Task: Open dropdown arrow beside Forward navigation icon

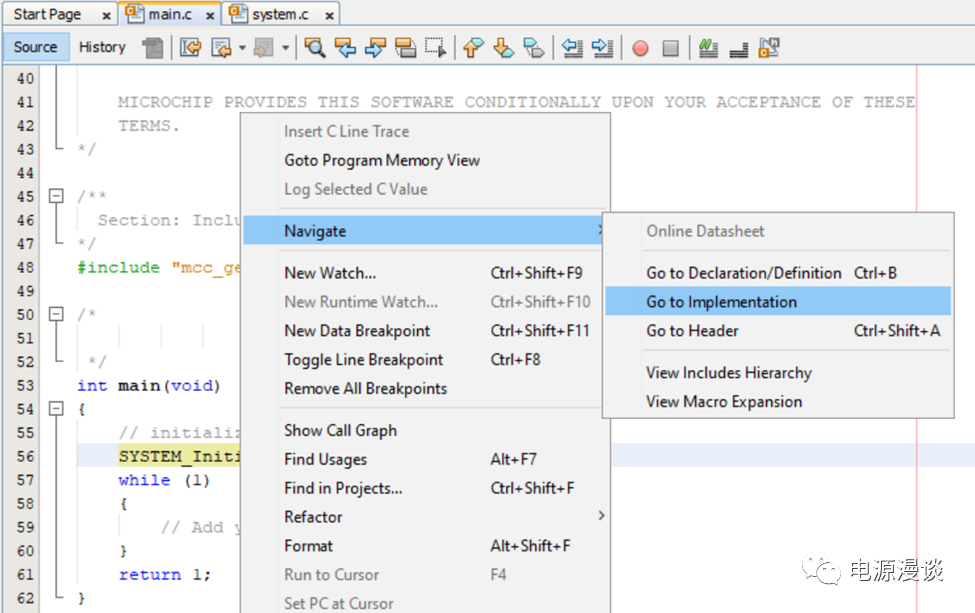Action: [x=285, y=47]
